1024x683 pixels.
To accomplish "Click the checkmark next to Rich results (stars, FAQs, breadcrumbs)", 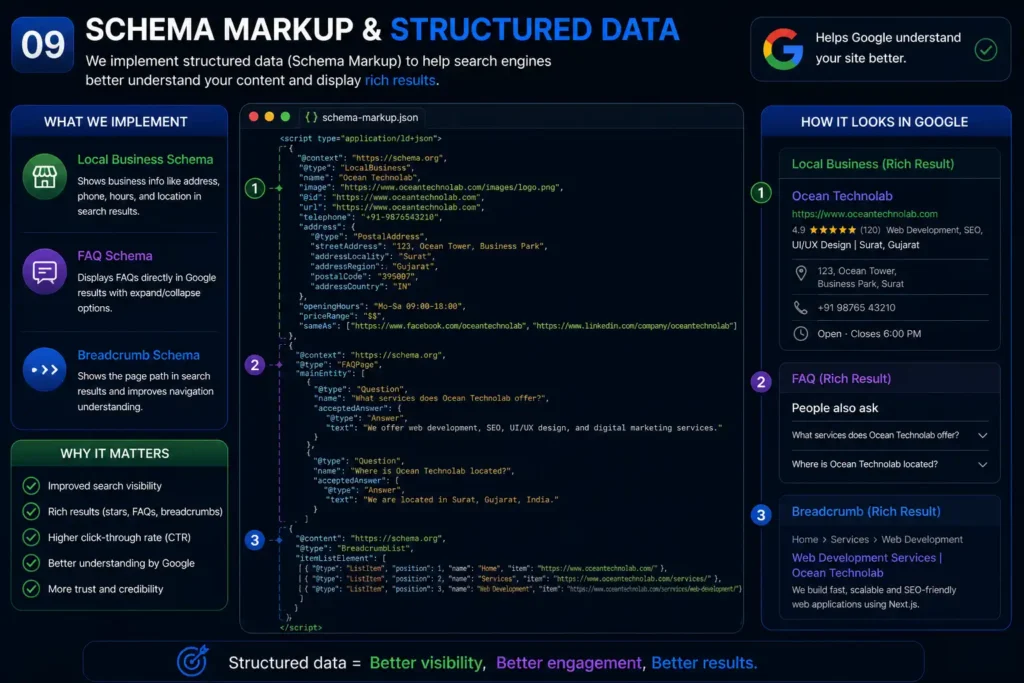I will (31, 511).
